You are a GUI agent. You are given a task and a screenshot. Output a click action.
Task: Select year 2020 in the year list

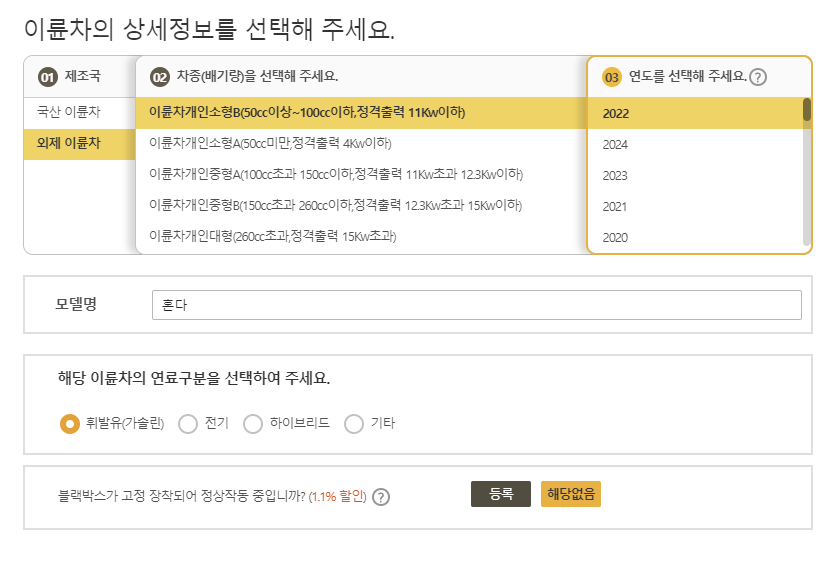696,237
